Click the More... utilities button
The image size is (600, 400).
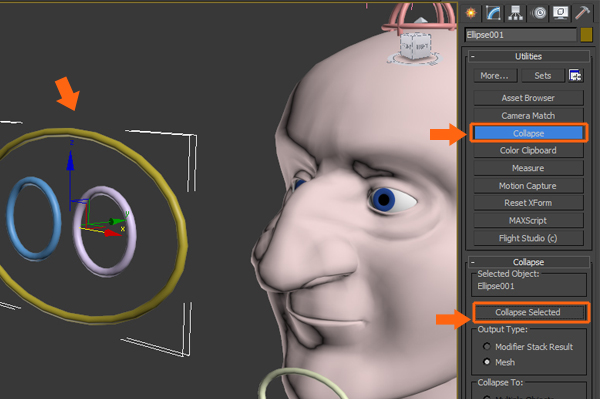[x=495, y=76]
